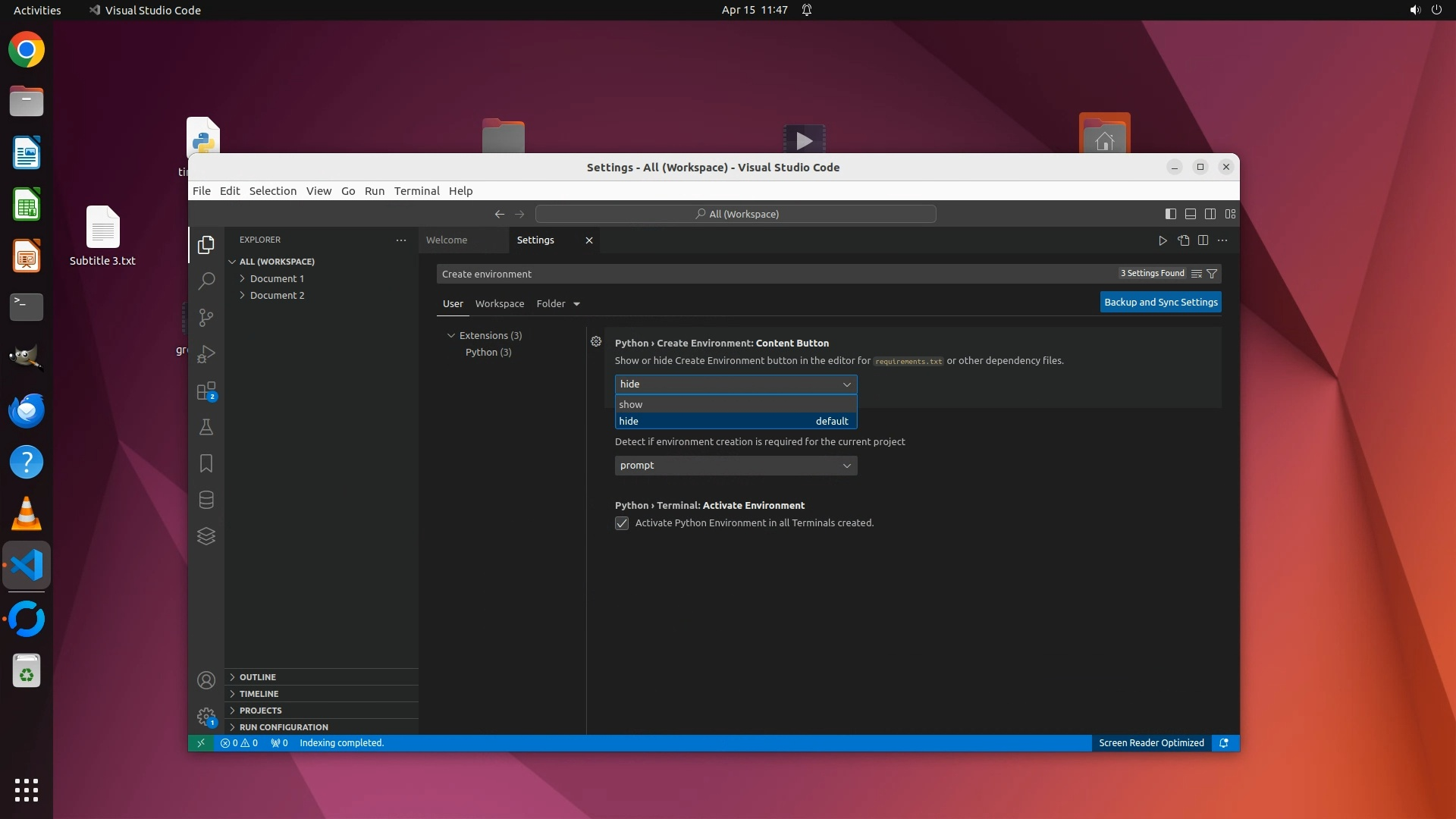Click the settings filter funnel icon
The image size is (1456, 819).
click(x=1212, y=274)
